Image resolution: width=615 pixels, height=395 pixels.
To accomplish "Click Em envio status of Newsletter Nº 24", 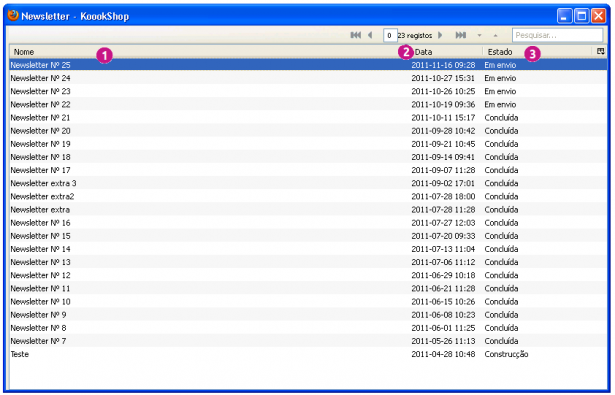I will 500,78.
